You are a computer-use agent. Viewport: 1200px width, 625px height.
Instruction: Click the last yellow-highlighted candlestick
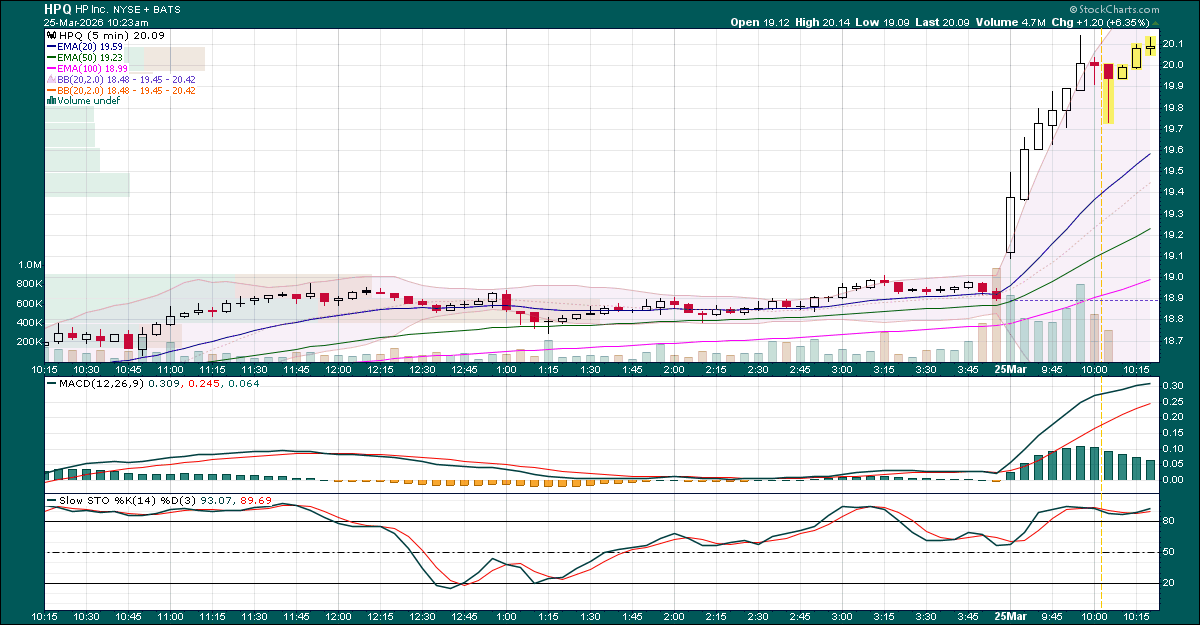(x=1150, y=45)
